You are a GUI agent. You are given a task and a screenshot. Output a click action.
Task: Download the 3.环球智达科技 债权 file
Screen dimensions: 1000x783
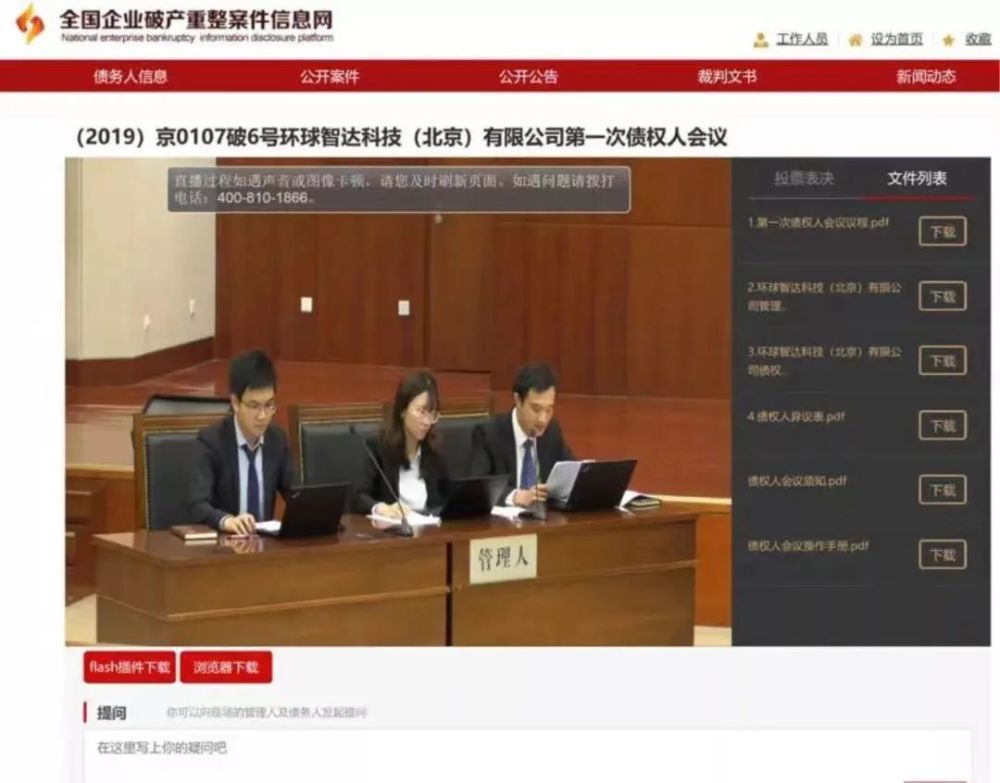pyautogui.click(x=942, y=361)
